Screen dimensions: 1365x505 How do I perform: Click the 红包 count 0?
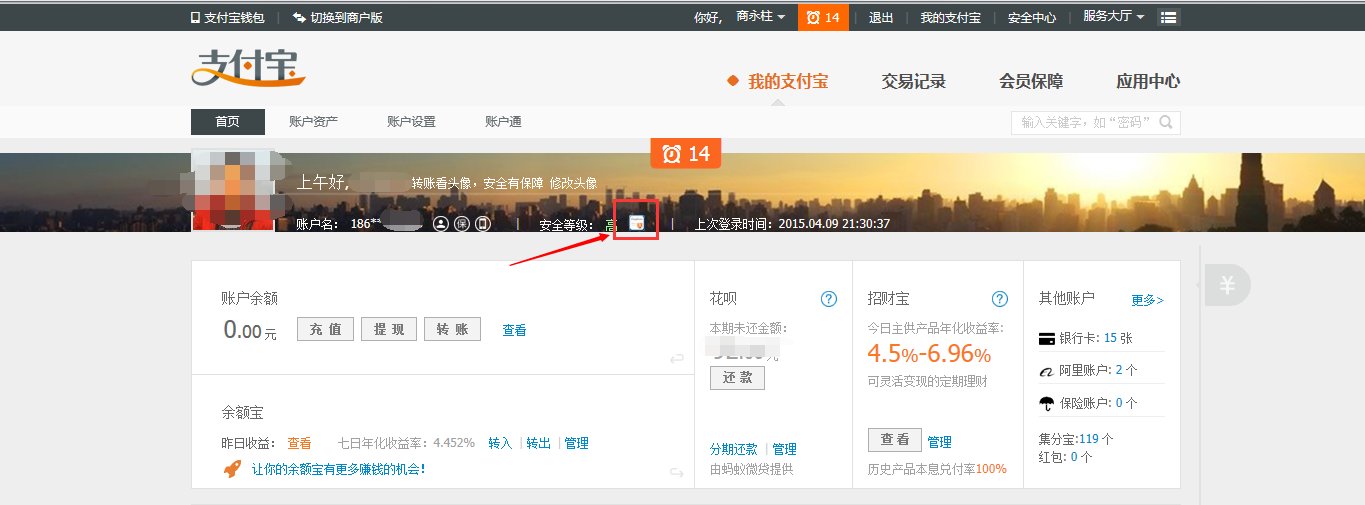click(x=1074, y=457)
